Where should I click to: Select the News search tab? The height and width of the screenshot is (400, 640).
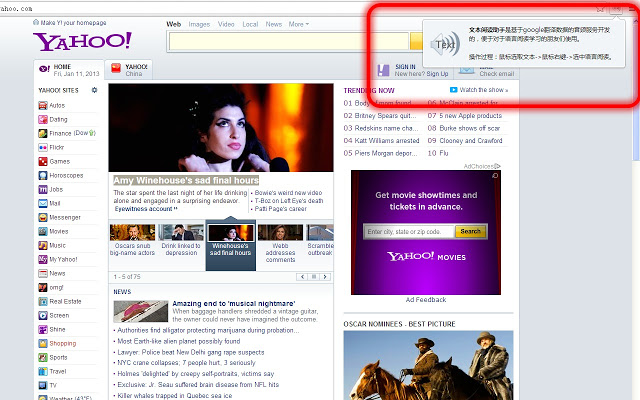(x=273, y=24)
